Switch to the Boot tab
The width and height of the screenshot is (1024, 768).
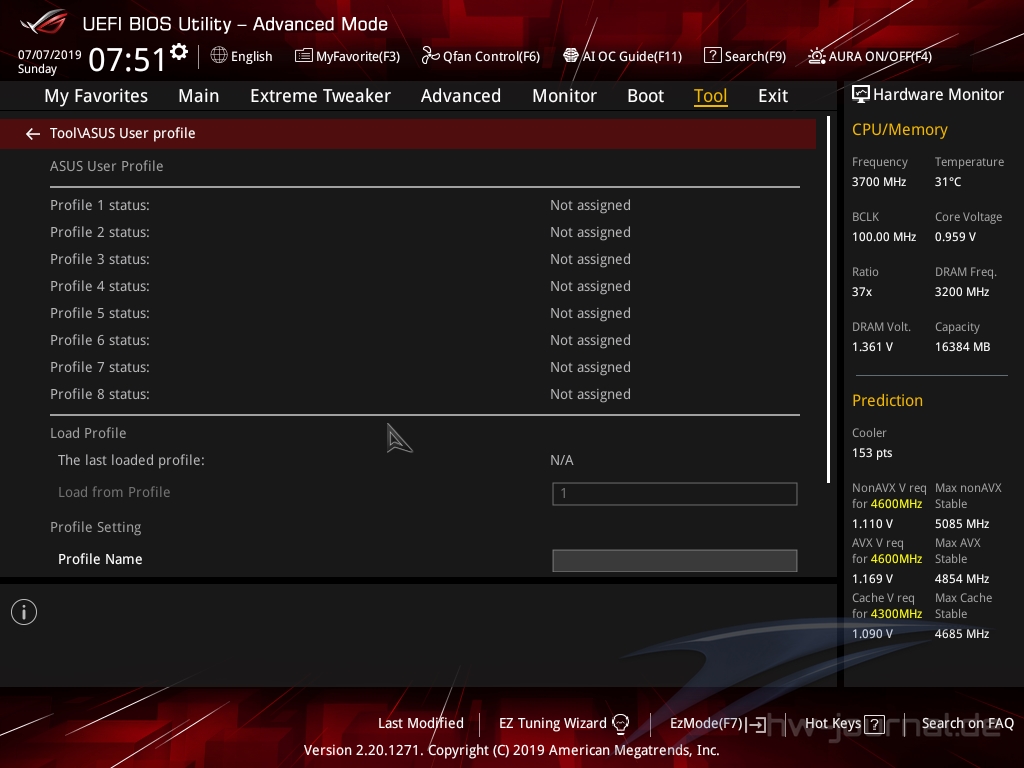[645, 96]
